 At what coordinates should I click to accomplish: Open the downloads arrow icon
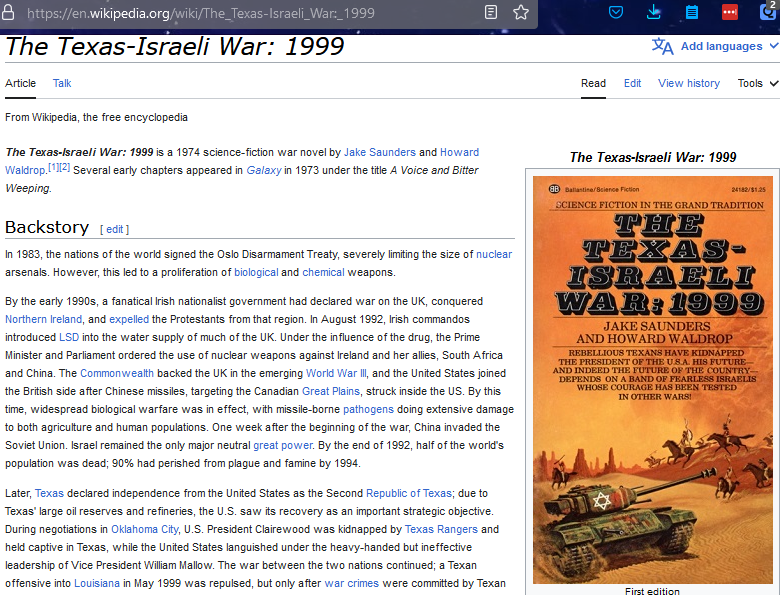[654, 12]
